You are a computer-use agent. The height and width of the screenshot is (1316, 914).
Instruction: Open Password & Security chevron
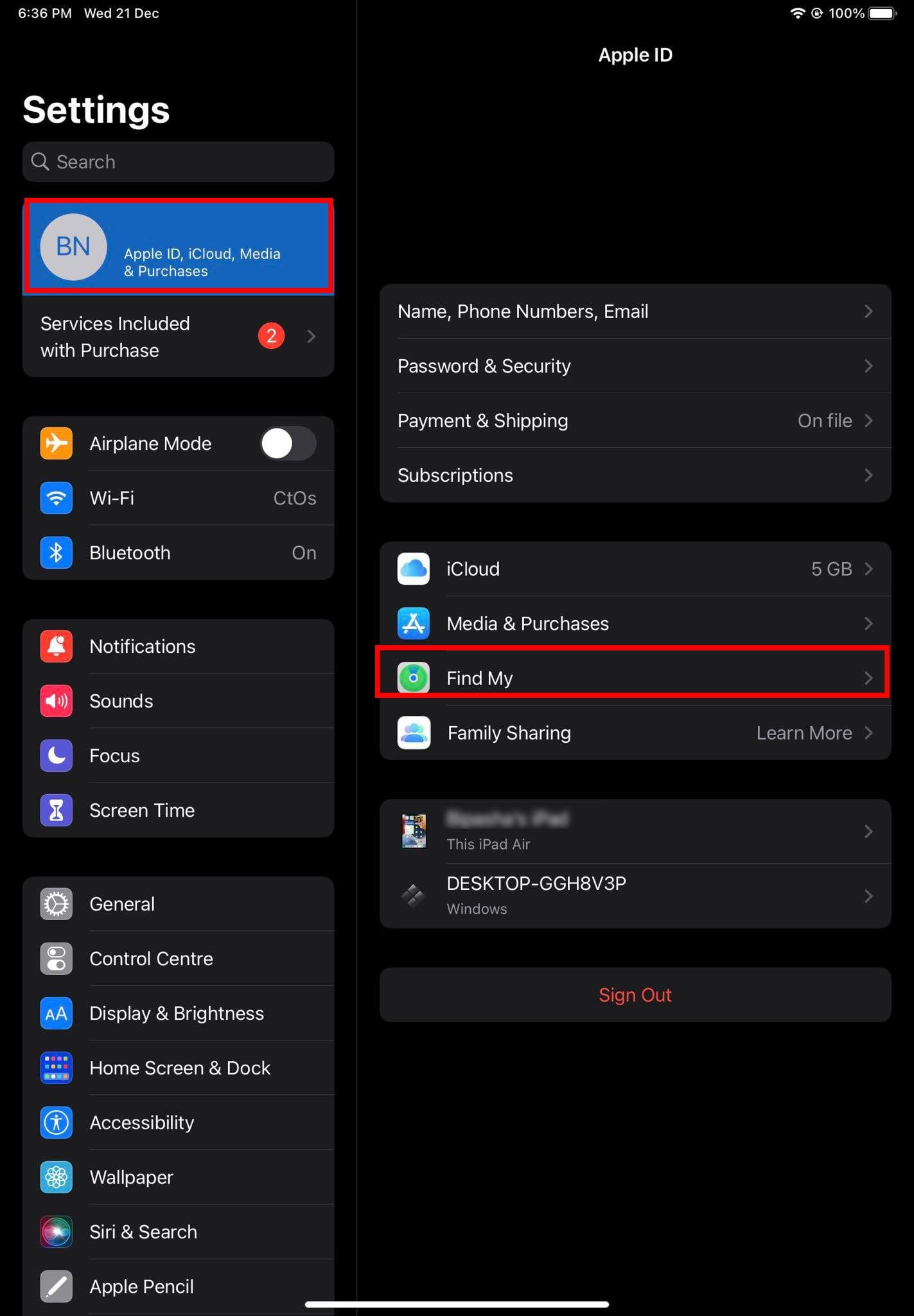(868, 366)
